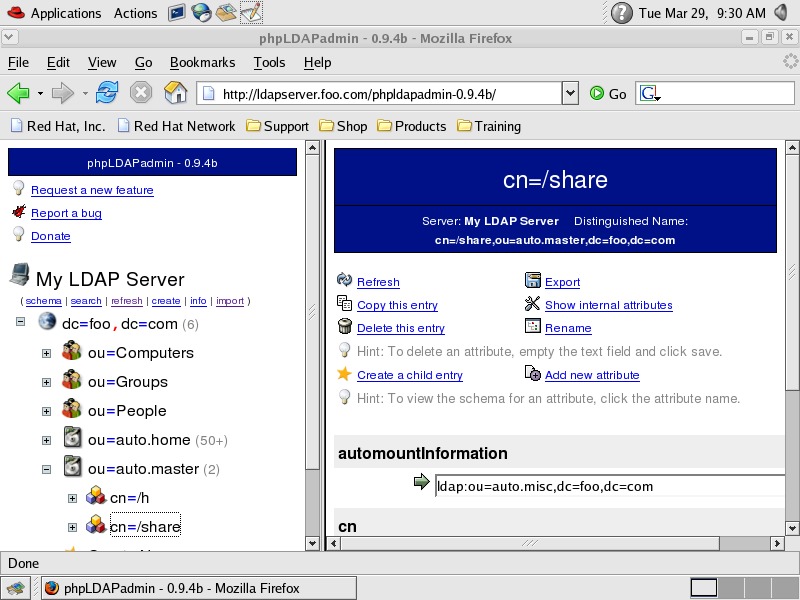Select the cn=/h tree entry

129,498
